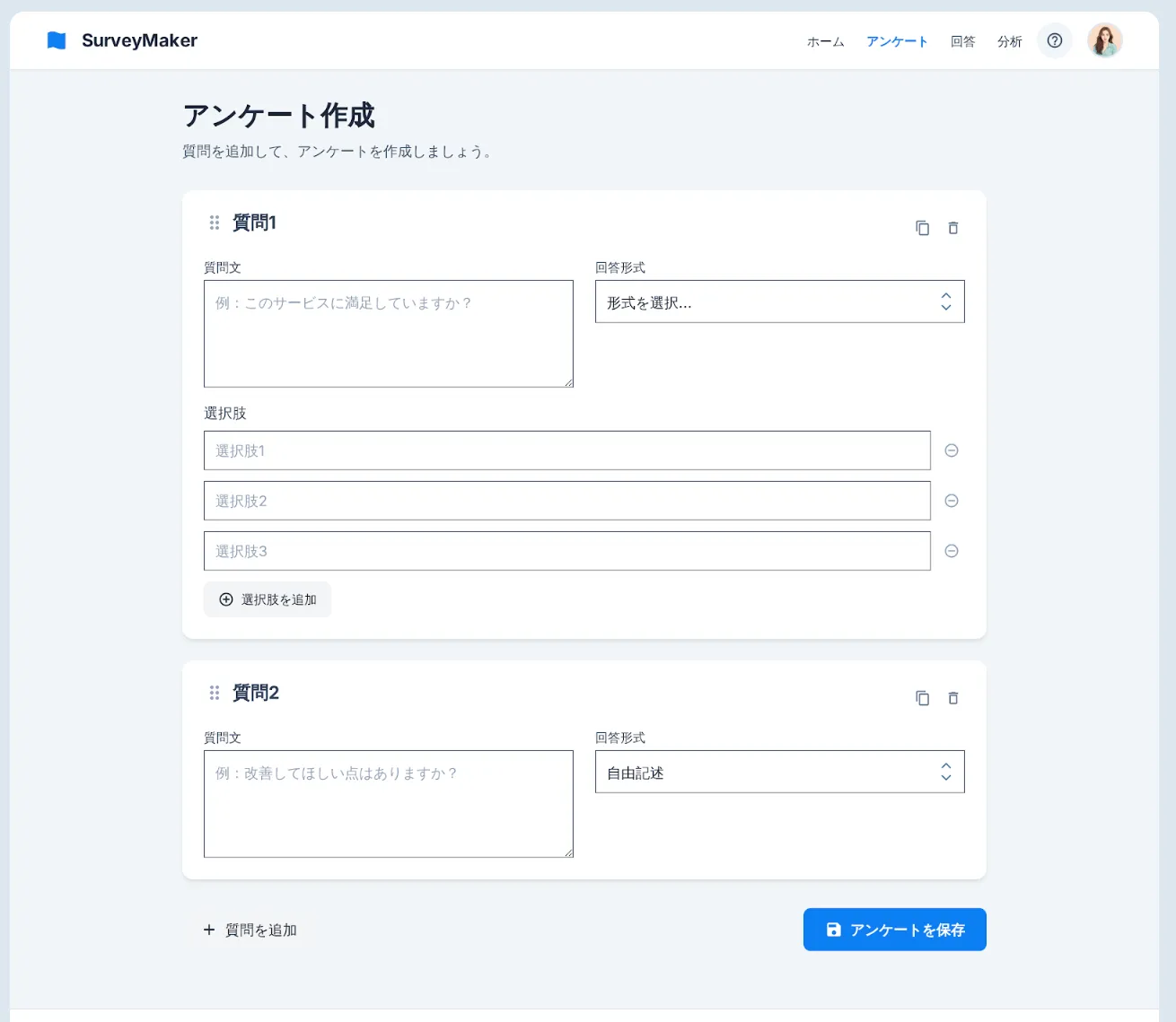Remove 選択肢3 with the minus icon
1176x1022 pixels.
952,551
